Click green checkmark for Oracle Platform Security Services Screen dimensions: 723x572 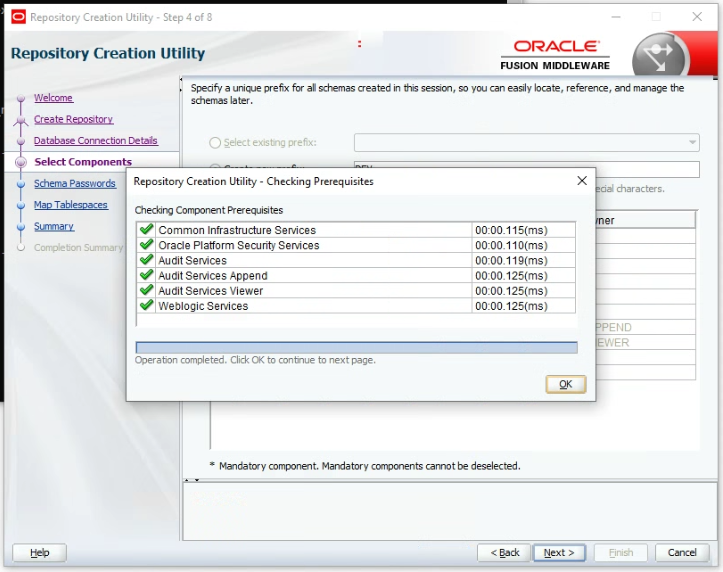[146, 244]
